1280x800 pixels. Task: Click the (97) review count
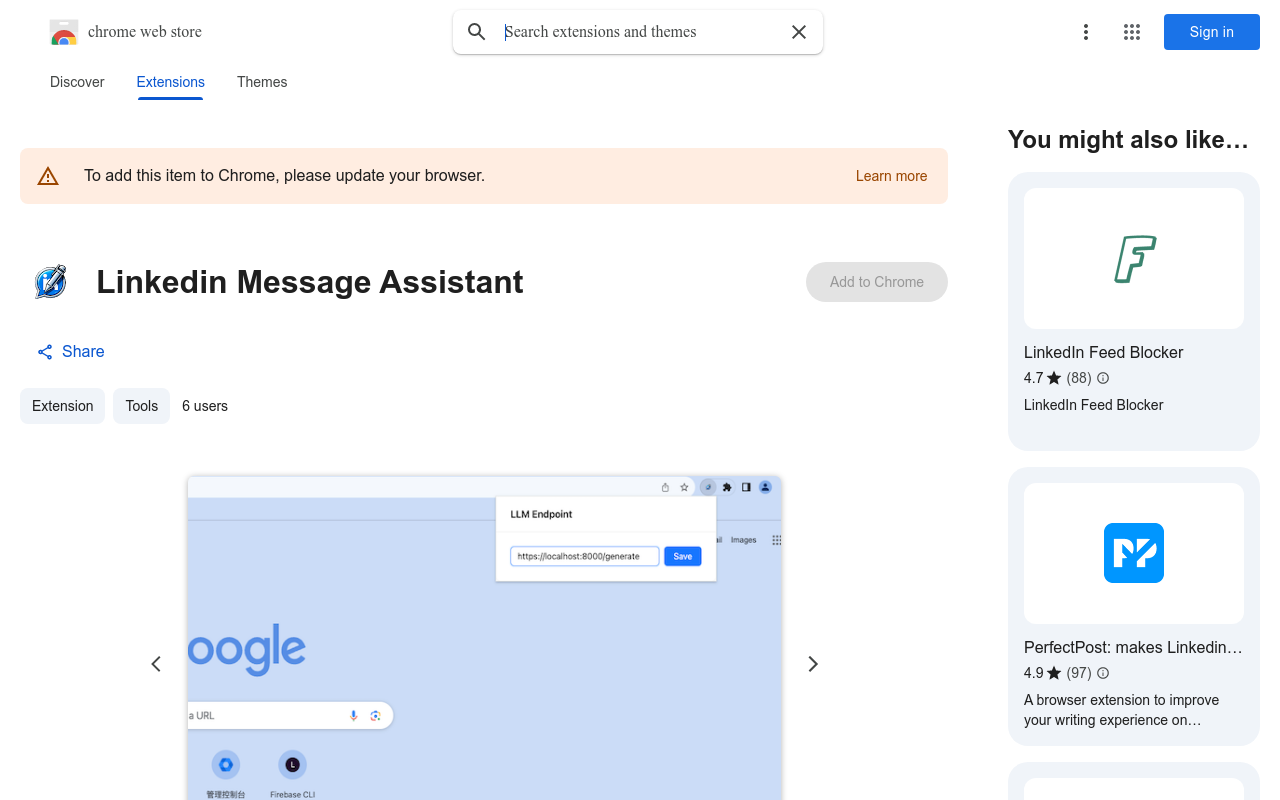(x=1079, y=673)
